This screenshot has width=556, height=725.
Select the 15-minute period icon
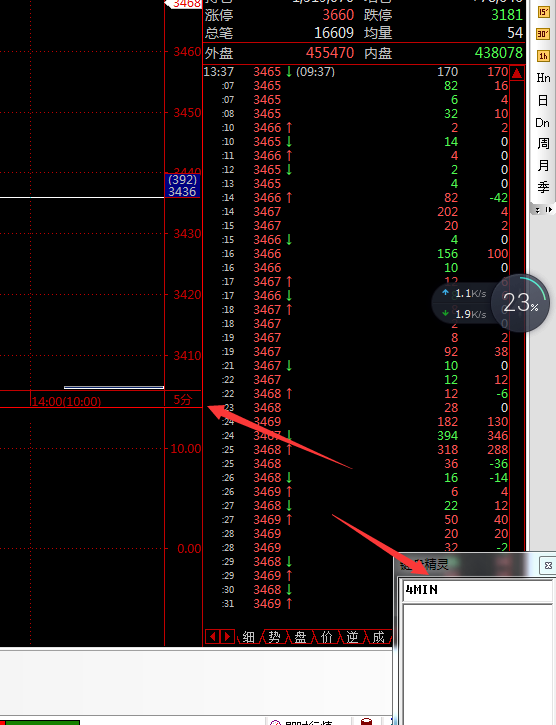(x=543, y=12)
